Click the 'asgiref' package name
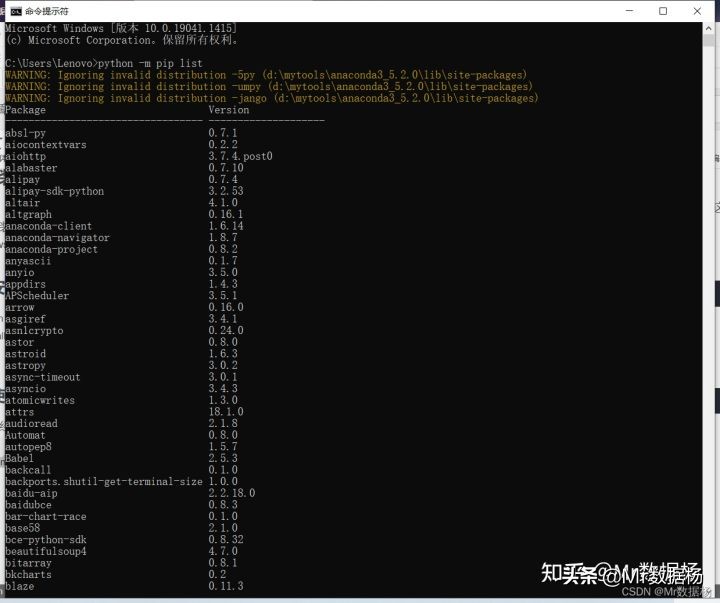Screen dimensions: 720x603 pyautogui.click(x=26, y=319)
